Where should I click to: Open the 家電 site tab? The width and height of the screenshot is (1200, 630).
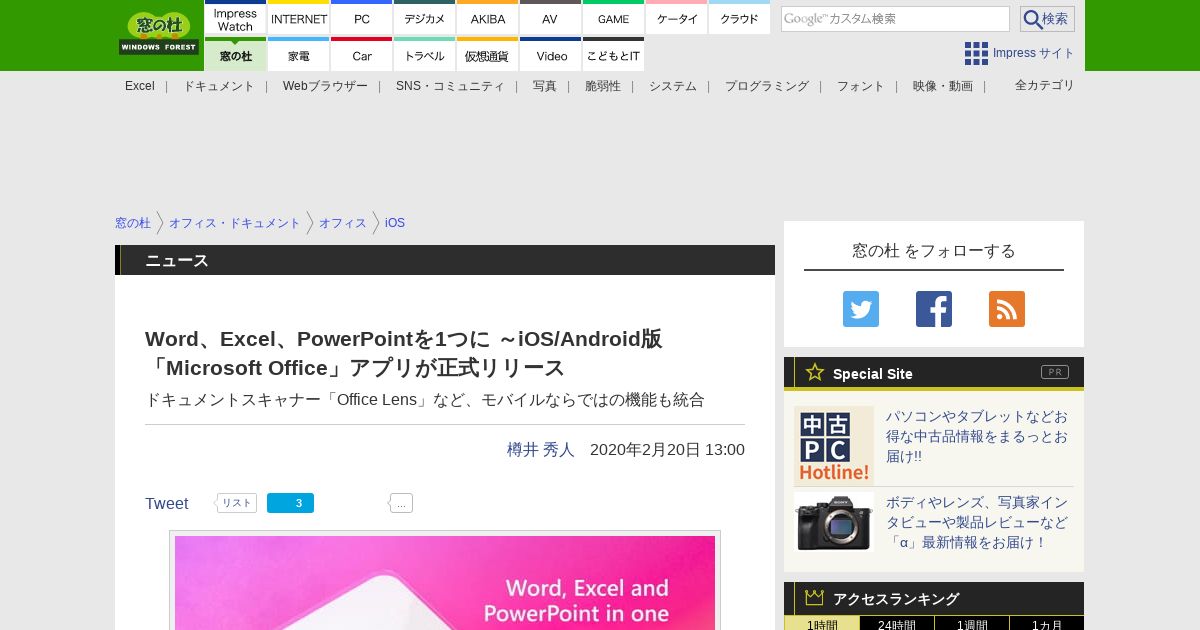tap(299, 55)
